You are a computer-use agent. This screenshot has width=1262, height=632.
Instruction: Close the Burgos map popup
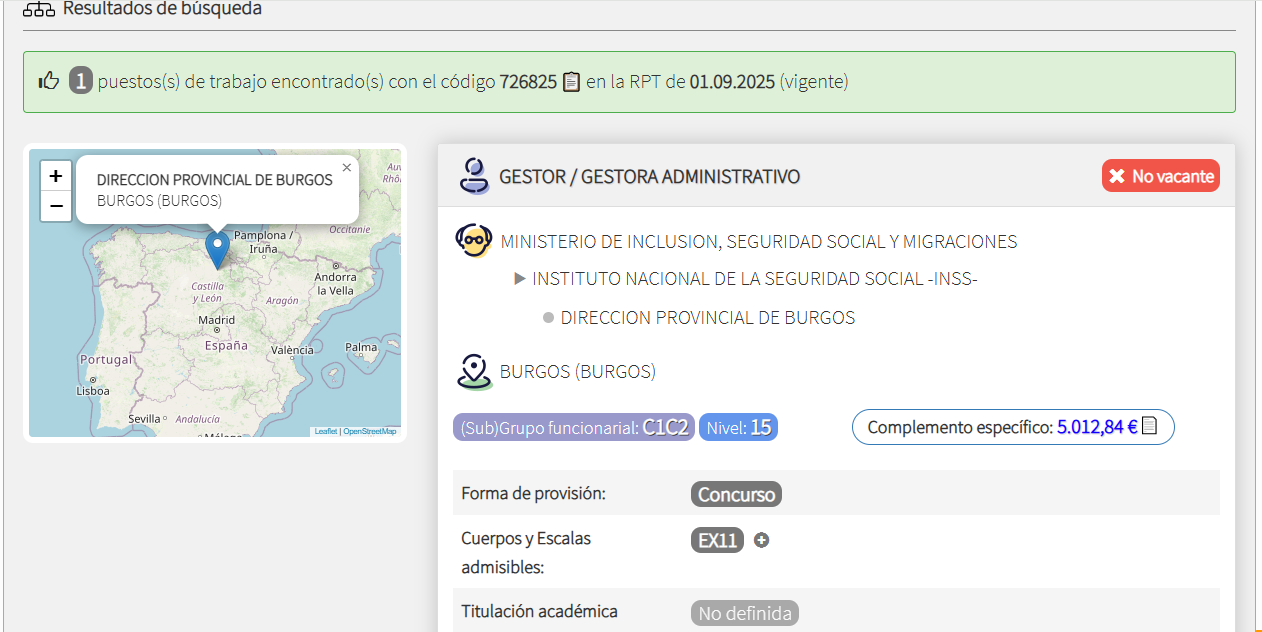point(346,168)
